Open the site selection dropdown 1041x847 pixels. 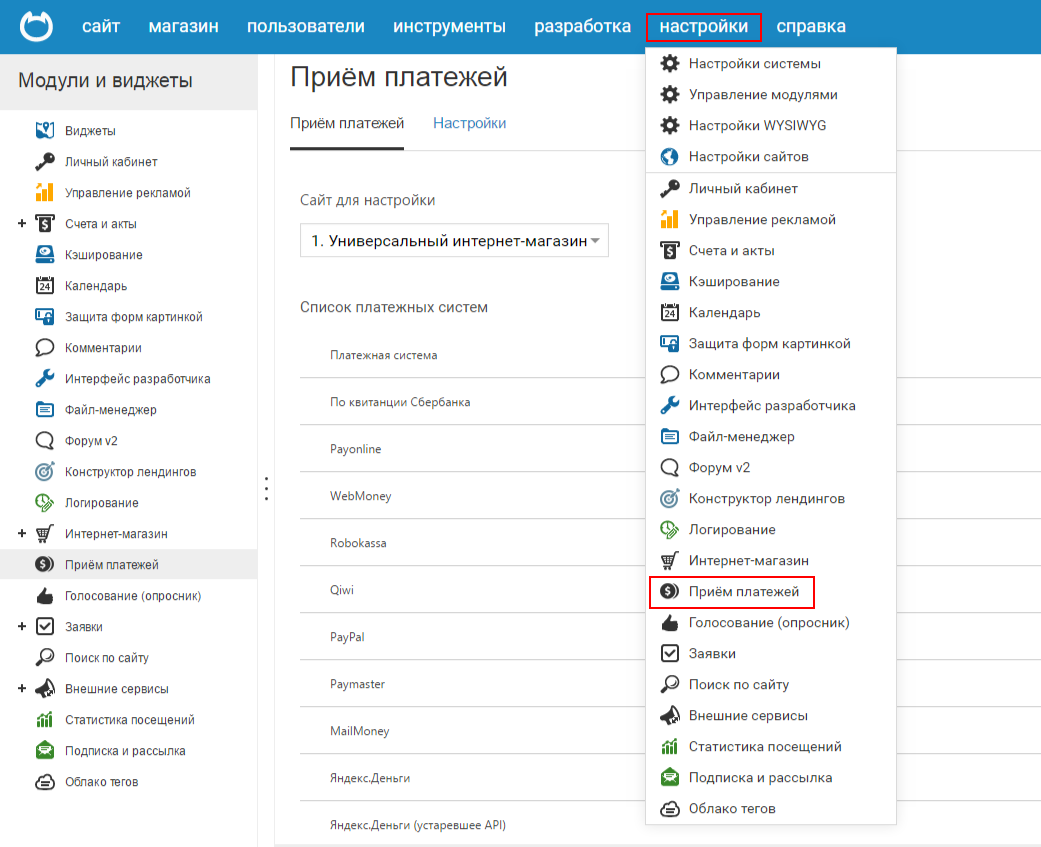pos(454,241)
